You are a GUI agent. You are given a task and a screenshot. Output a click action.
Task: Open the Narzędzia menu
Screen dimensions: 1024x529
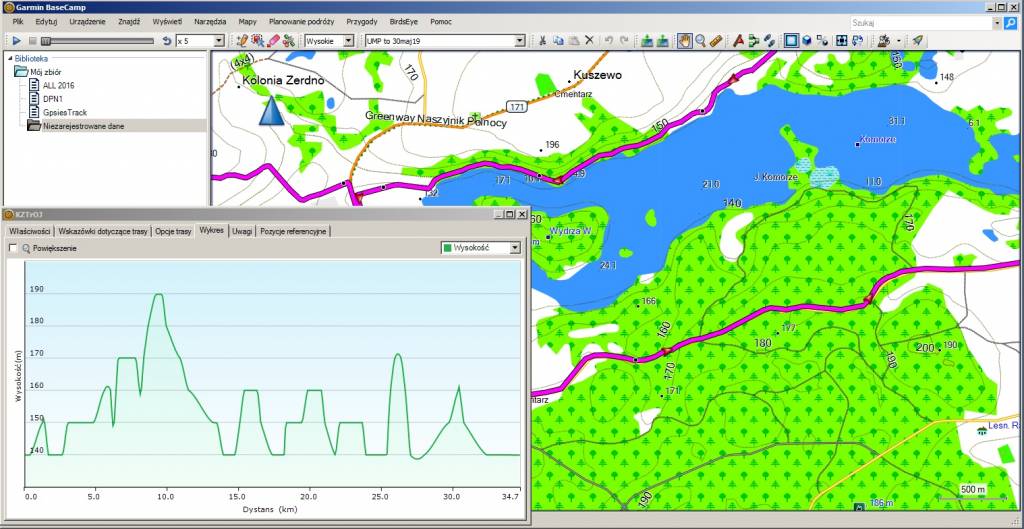pos(210,21)
